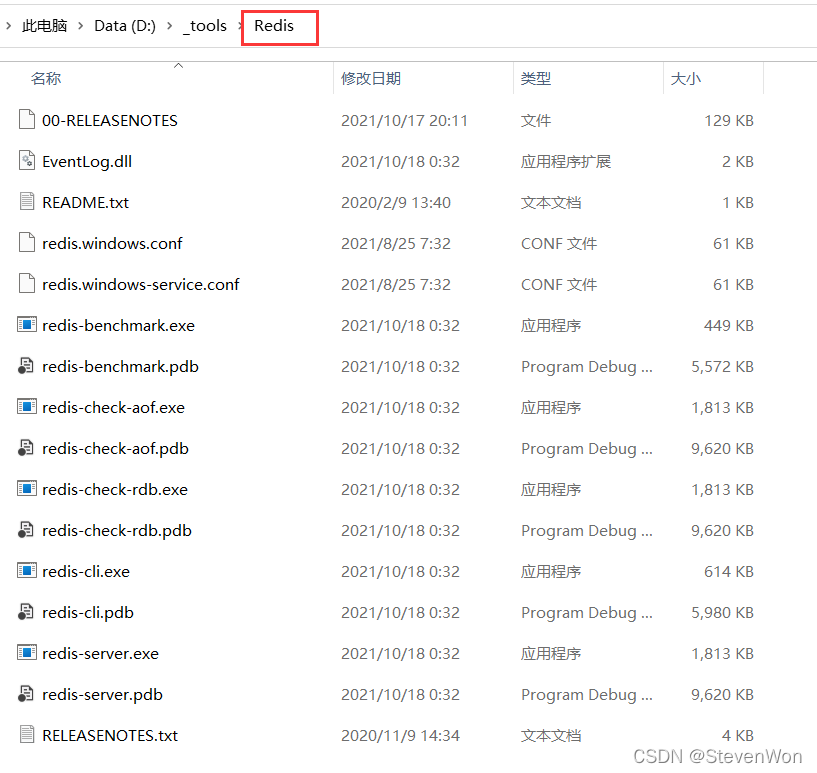Screen dimensions: 817x773
Task: Select the redis-benchmark.exe icon
Action: click(x=27, y=325)
